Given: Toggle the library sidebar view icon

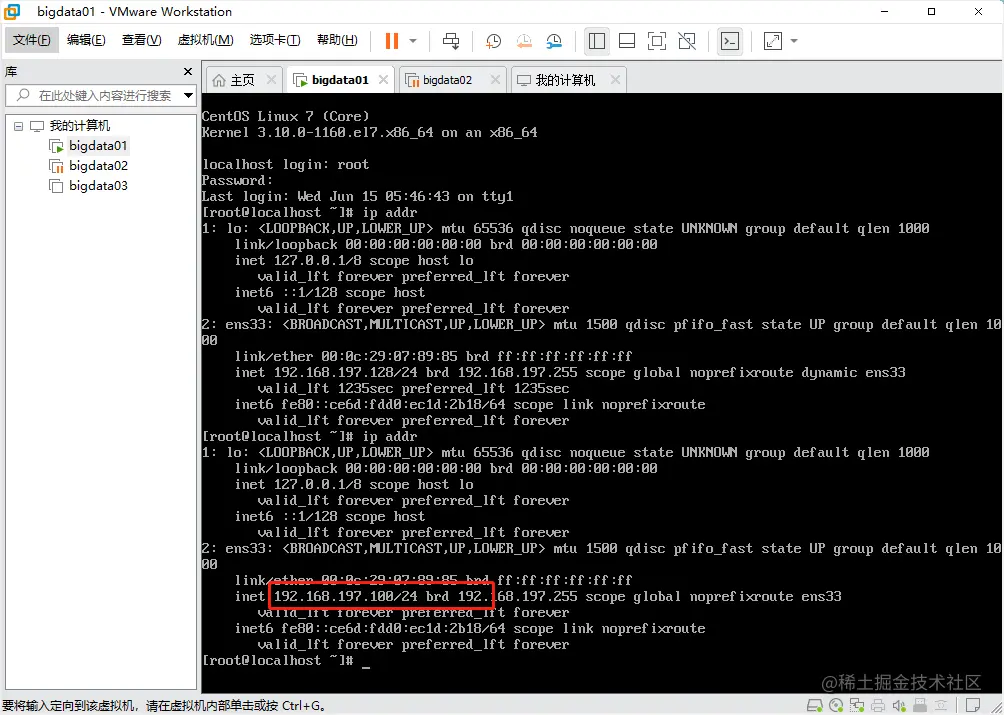Looking at the screenshot, I should (x=597, y=41).
